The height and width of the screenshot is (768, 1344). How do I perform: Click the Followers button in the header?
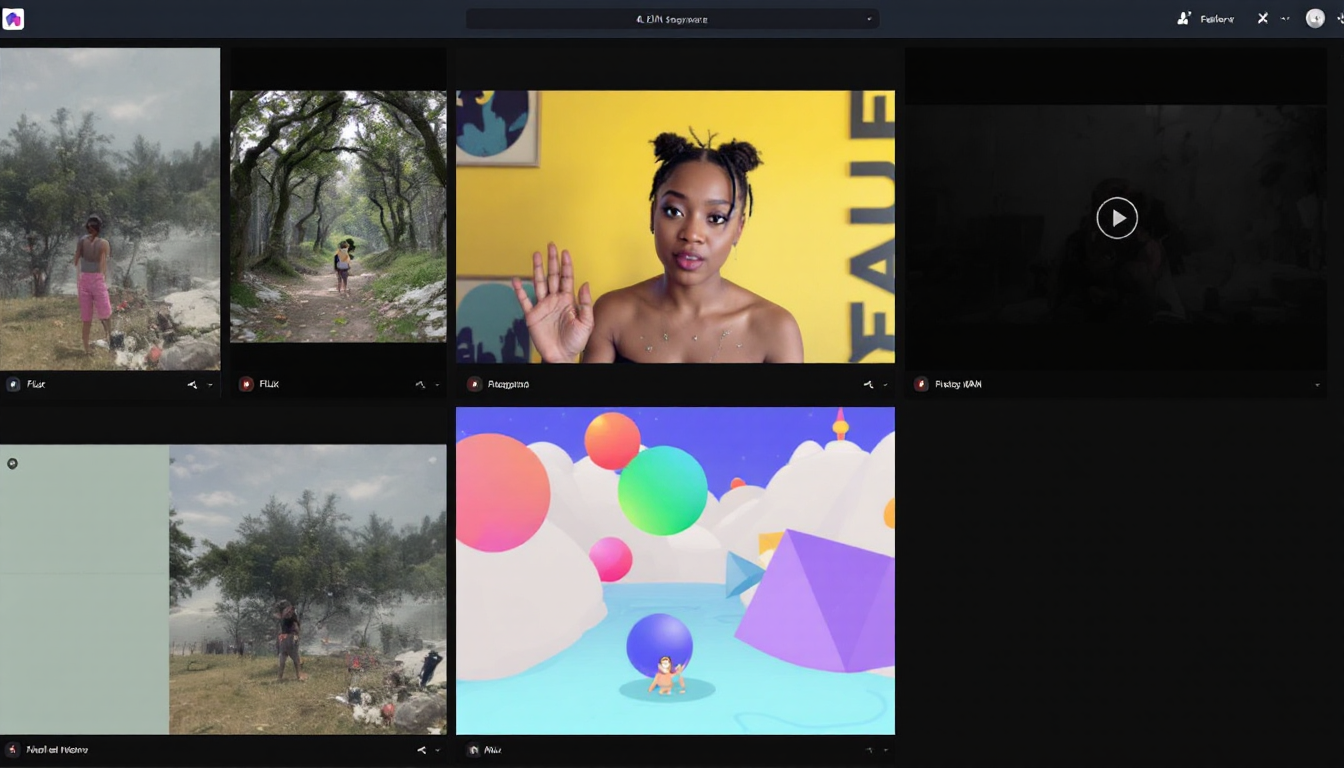click(x=1206, y=19)
